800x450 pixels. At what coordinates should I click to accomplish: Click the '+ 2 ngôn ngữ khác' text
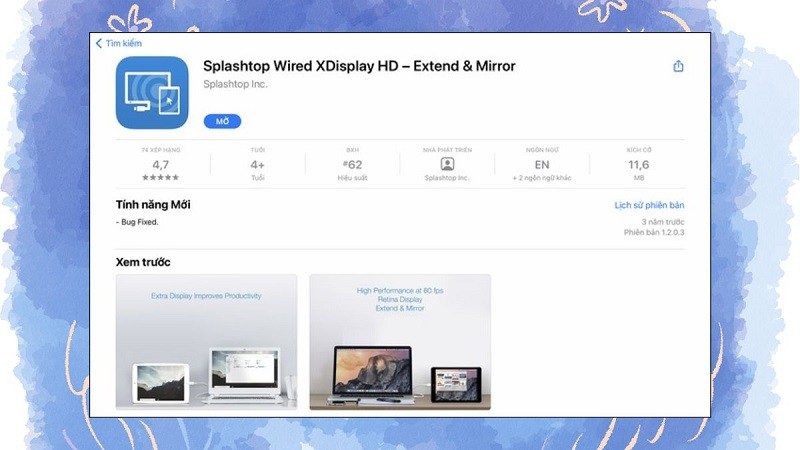click(542, 178)
